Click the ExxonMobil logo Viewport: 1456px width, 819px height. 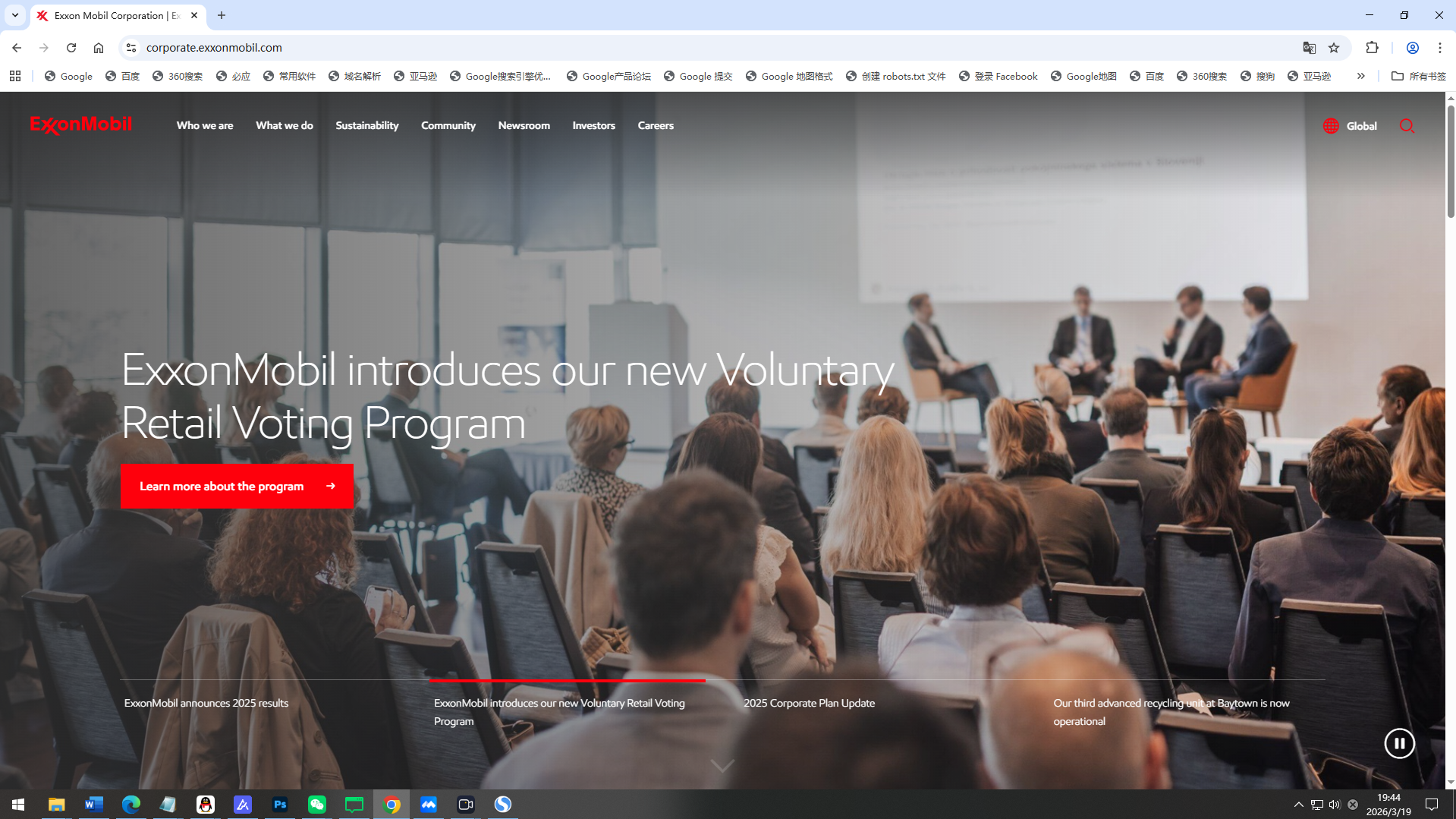point(81,125)
